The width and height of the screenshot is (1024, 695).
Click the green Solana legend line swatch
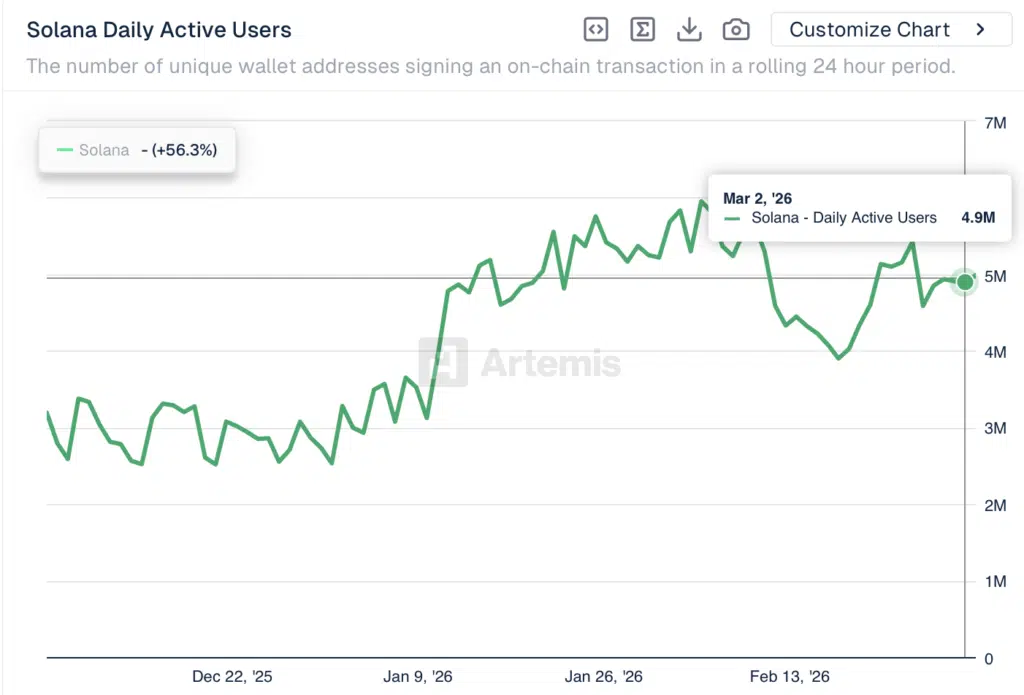[65, 150]
